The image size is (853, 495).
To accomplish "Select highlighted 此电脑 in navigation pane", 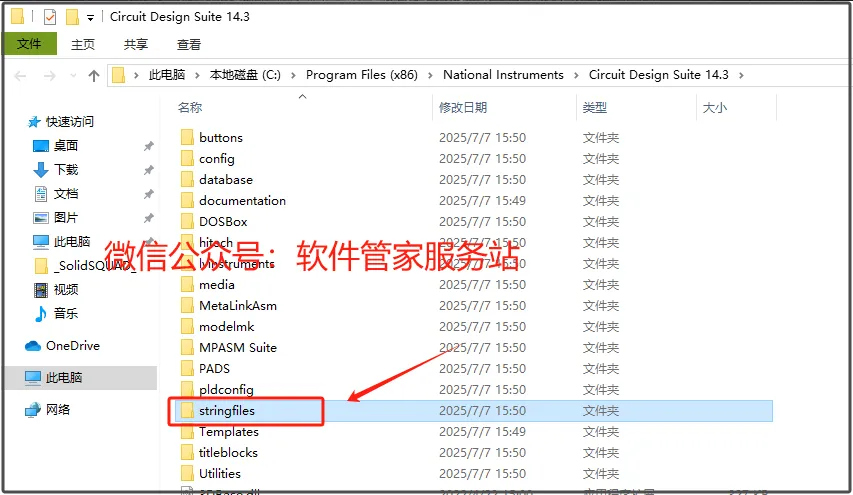I will click(81, 378).
